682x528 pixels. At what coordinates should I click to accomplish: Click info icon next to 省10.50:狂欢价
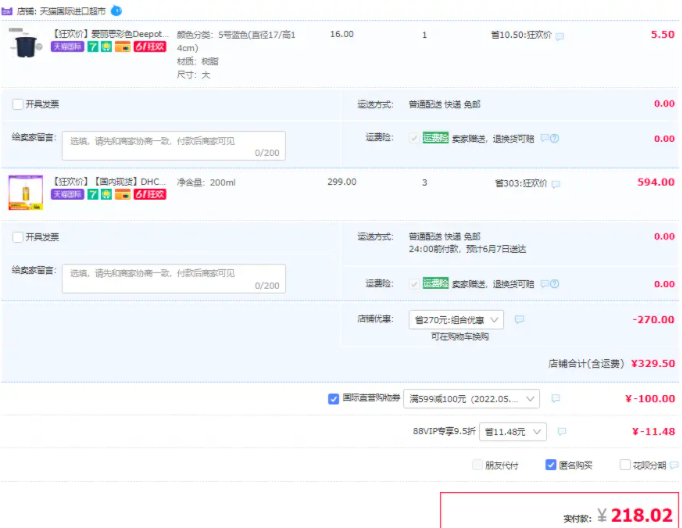point(559,36)
